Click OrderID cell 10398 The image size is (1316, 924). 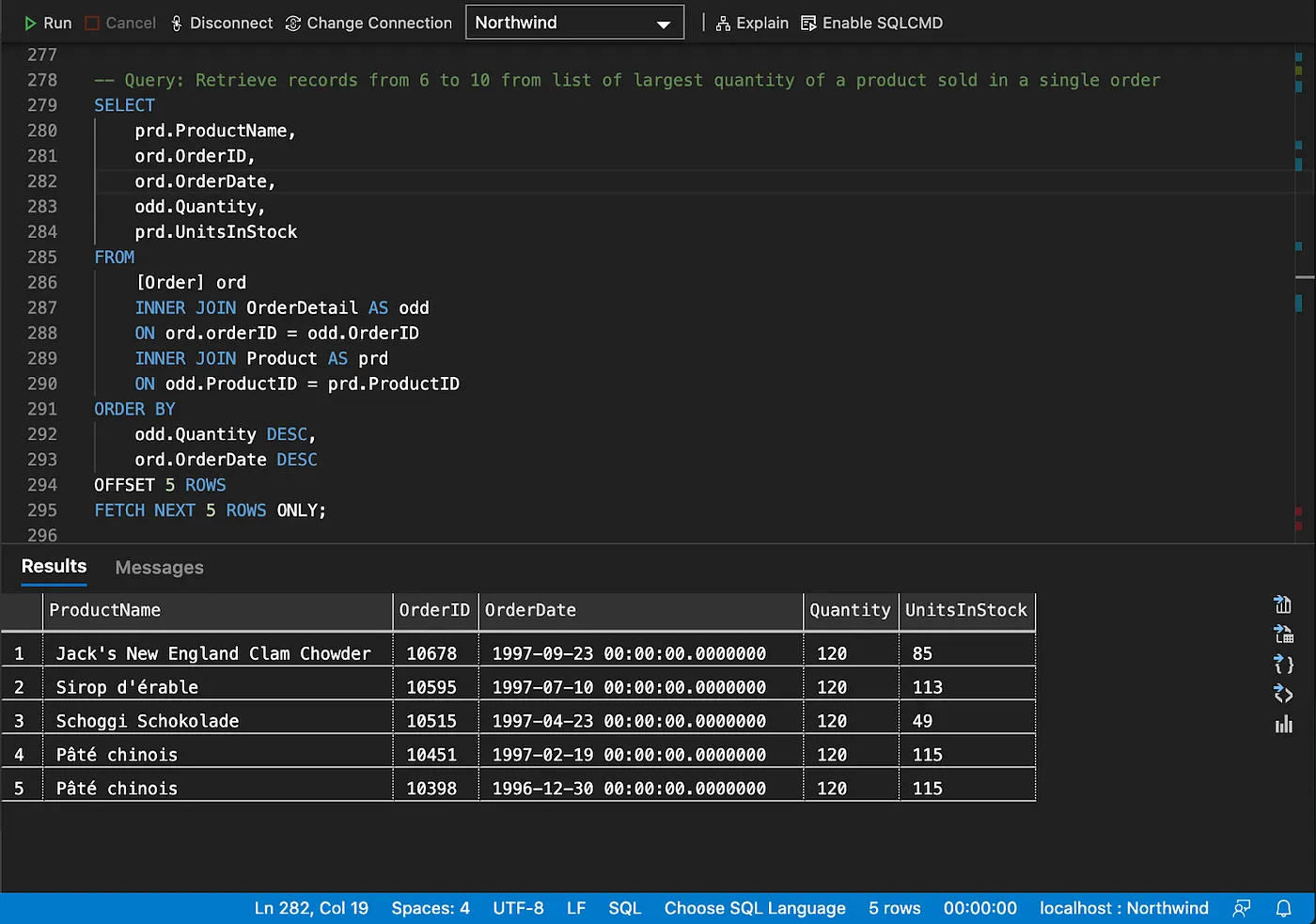(x=435, y=789)
